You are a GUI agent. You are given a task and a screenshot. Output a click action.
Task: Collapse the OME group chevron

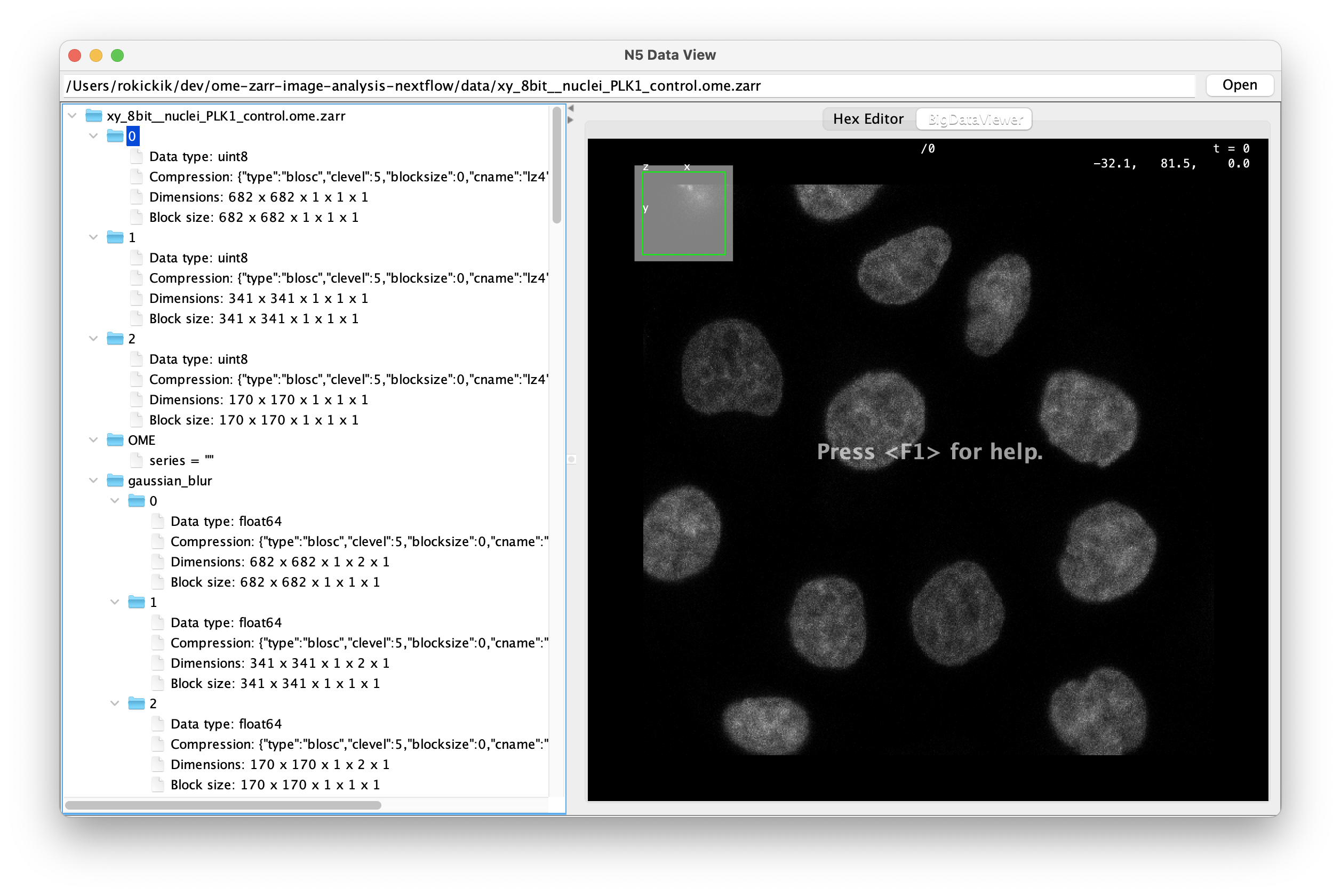[94, 440]
